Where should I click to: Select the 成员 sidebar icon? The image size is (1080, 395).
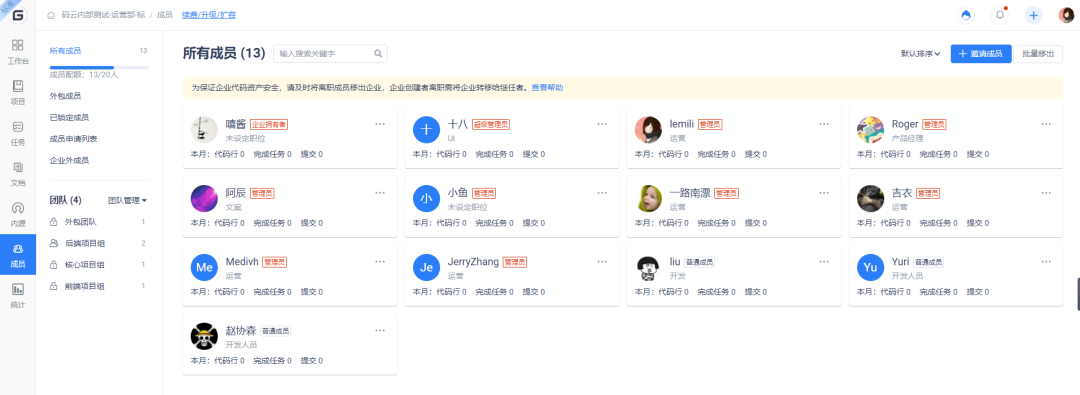click(x=18, y=255)
